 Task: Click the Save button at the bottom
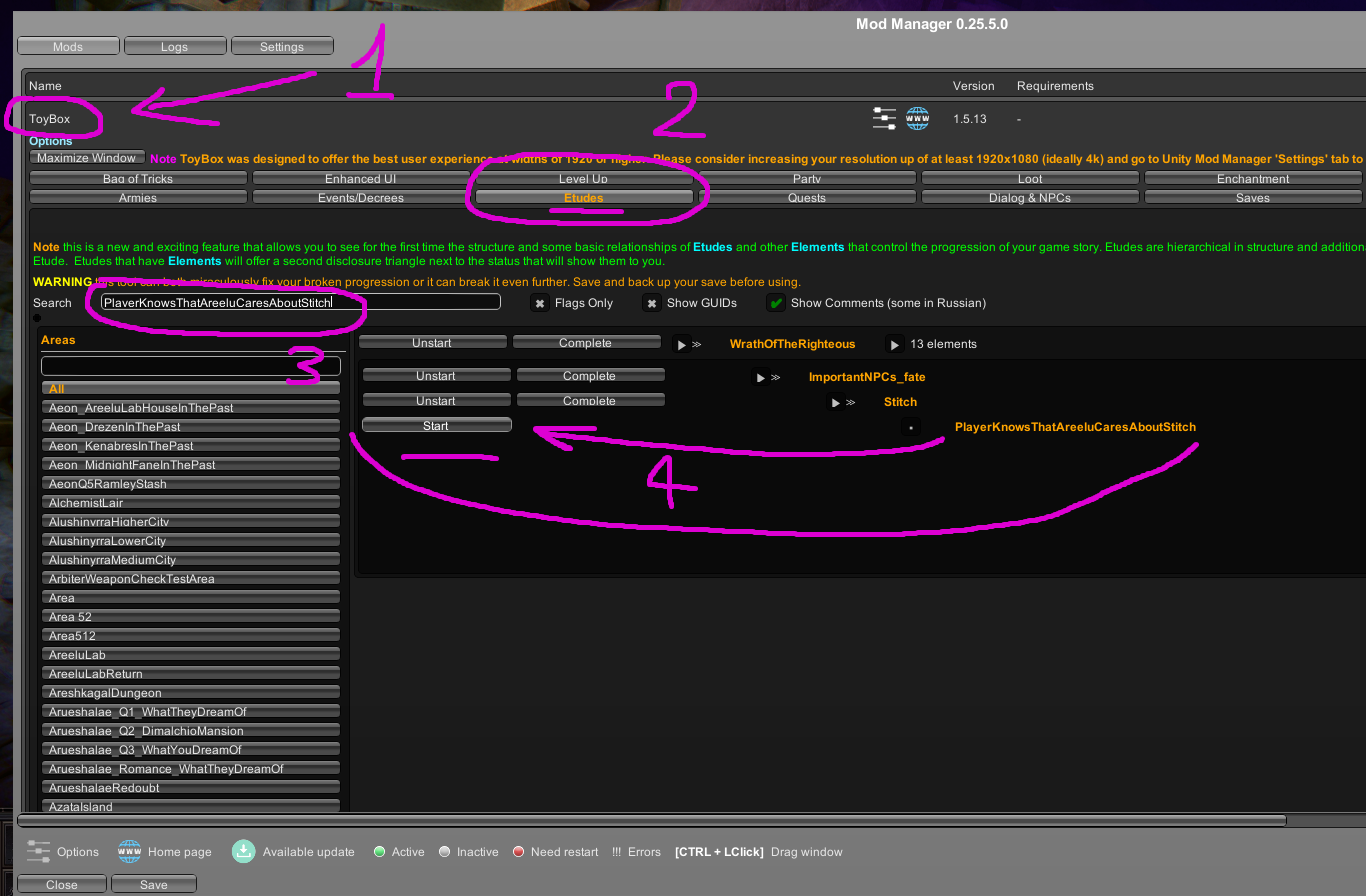click(x=154, y=884)
